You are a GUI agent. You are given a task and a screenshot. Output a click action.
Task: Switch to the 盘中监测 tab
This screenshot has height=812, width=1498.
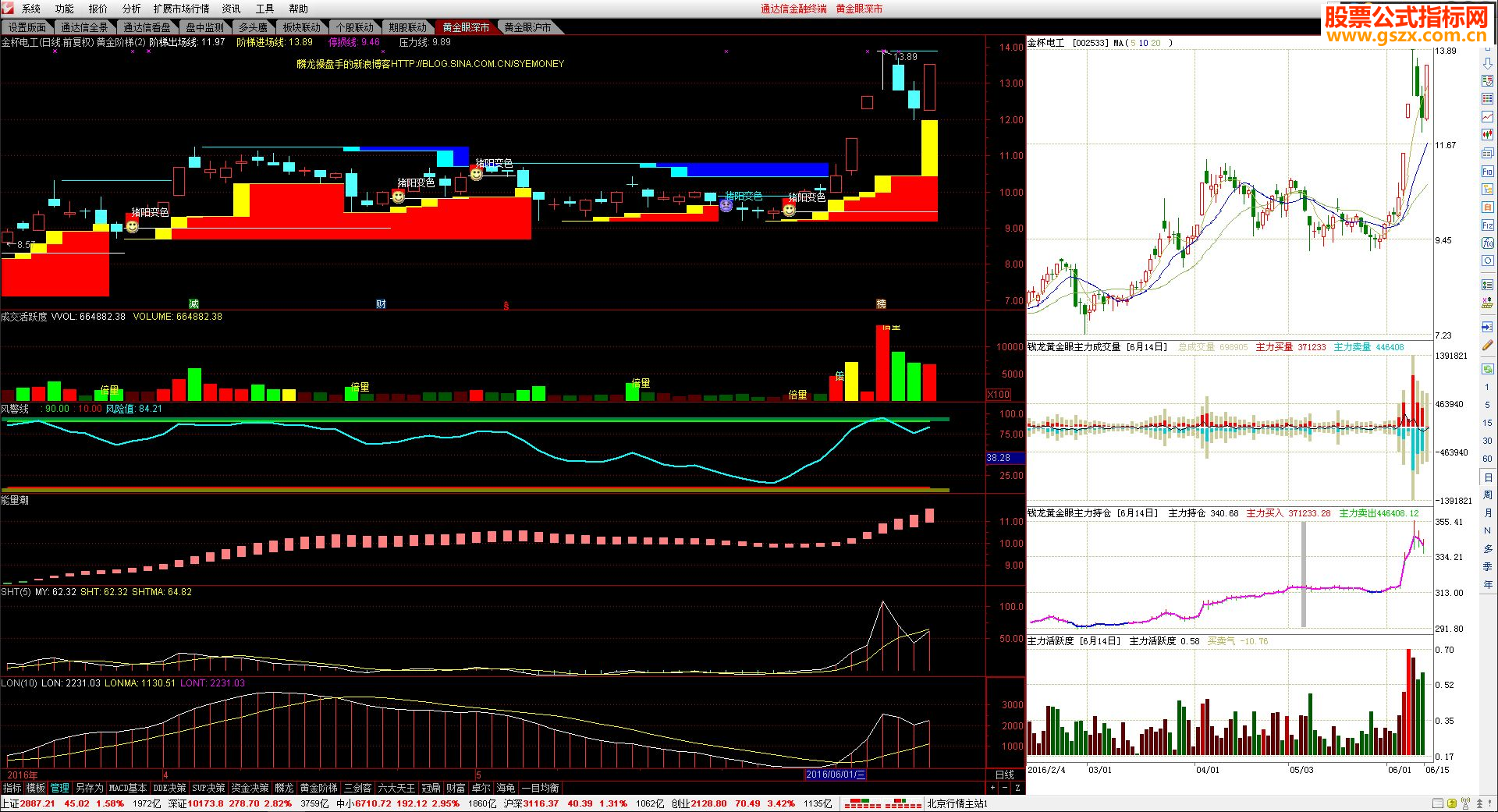point(204,27)
